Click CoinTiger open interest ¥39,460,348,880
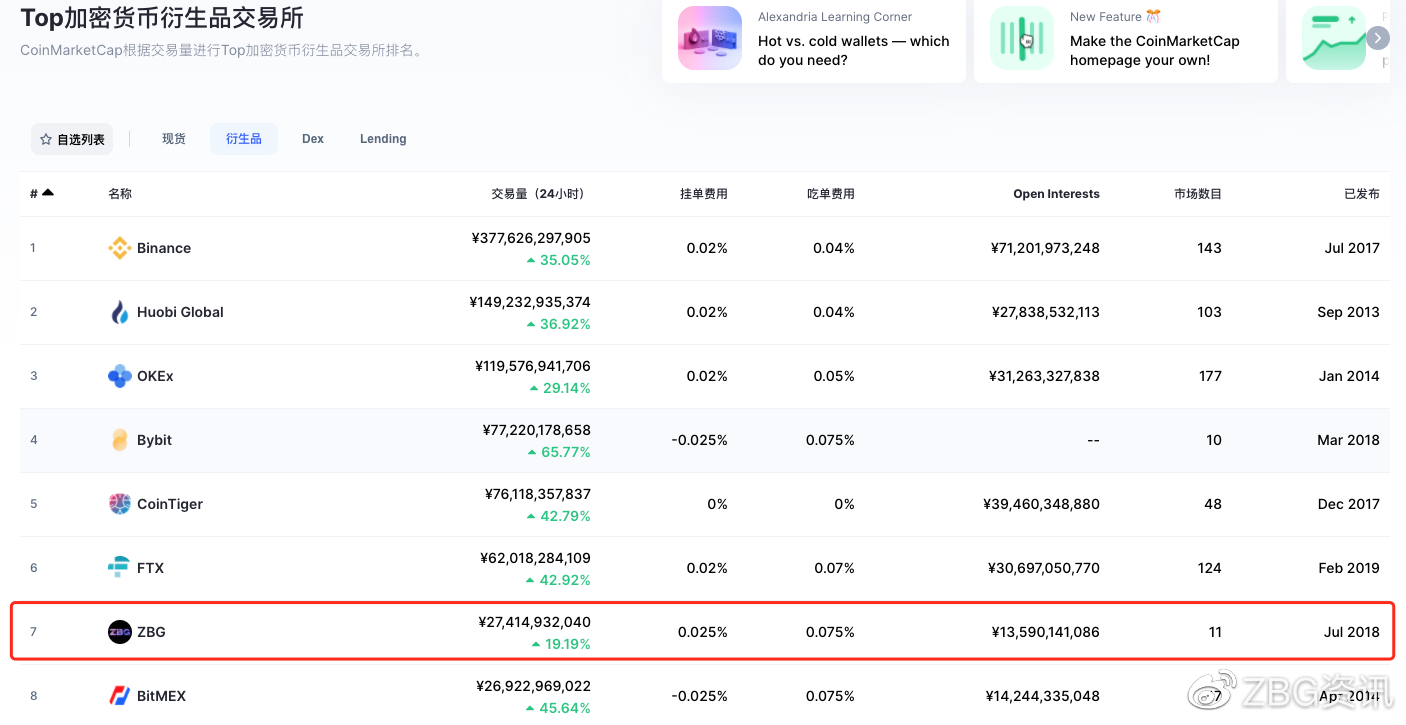This screenshot has height=725, width=1406. coord(1041,504)
